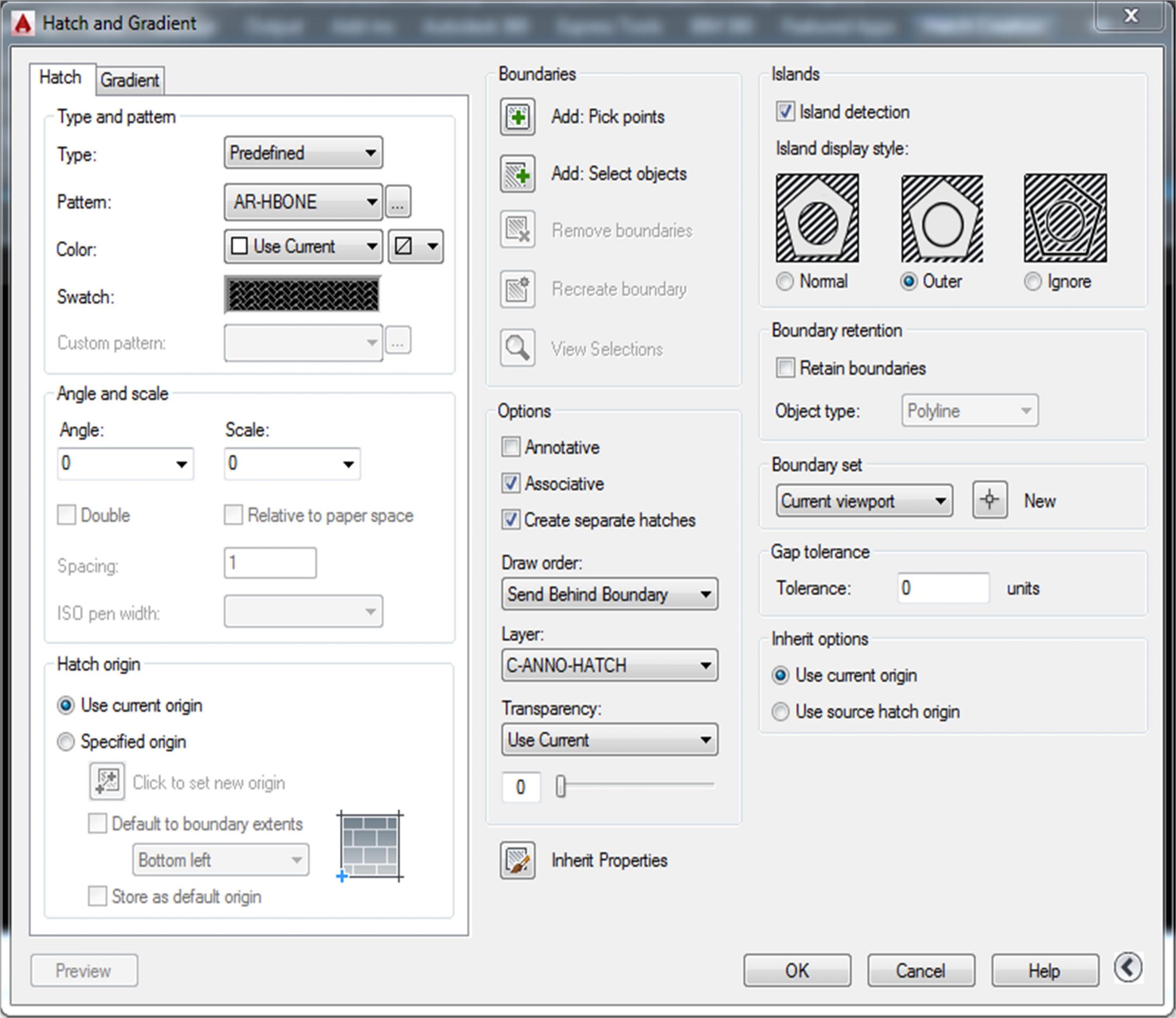Open the Pattern AR-HBONE dropdown

coord(303,202)
